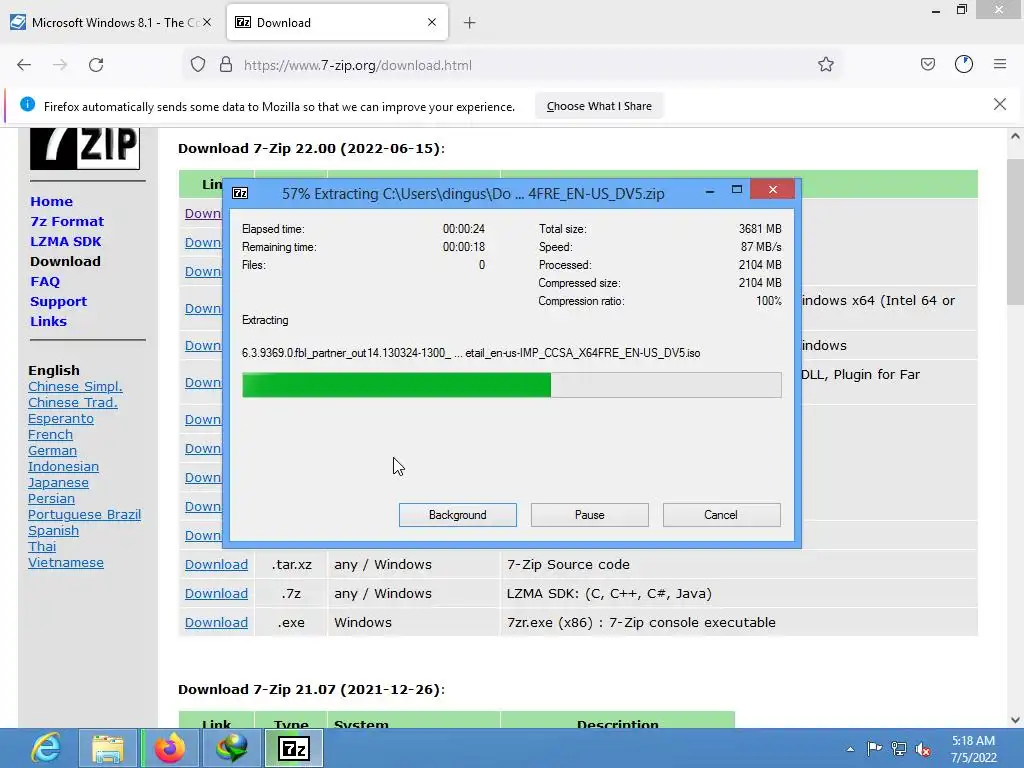Show hidden system tray icons
This screenshot has width=1024, height=768.
point(850,749)
